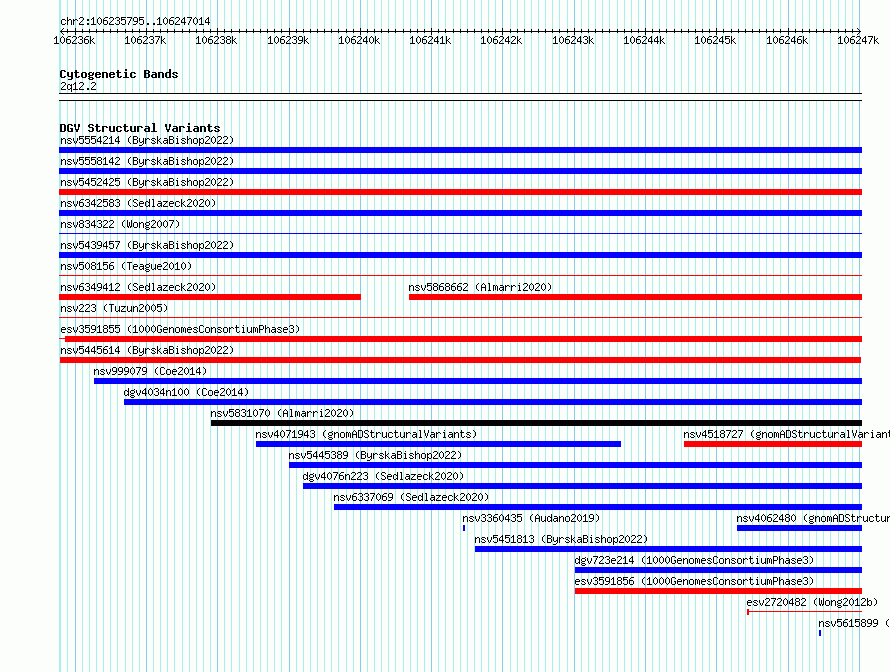890x672 pixels.
Task: Select the 2q12.2 cytogenetic band label
Action: pyautogui.click(x=78, y=86)
